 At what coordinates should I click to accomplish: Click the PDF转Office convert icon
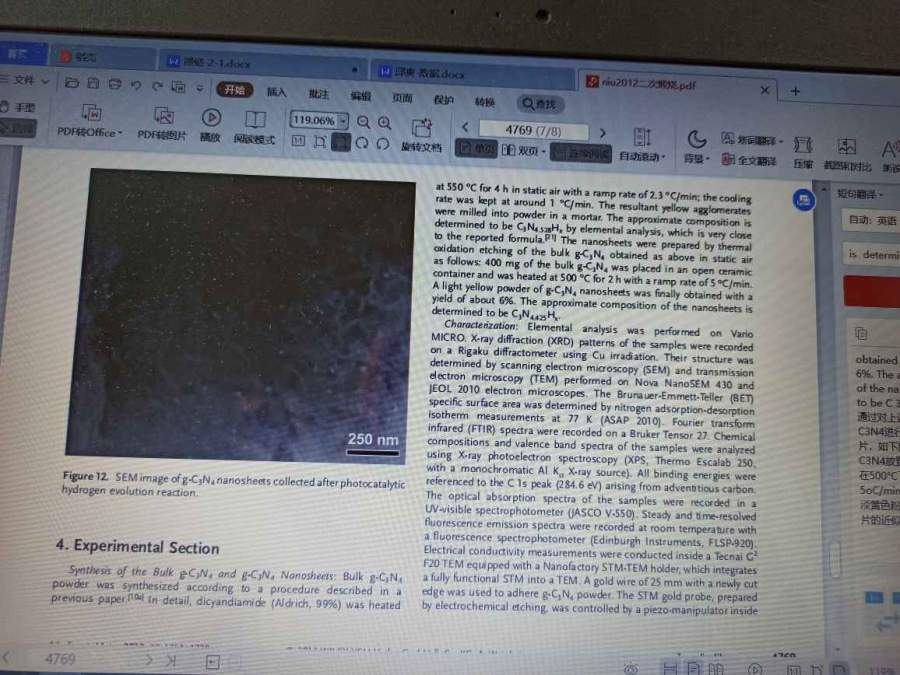coord(91,112)
